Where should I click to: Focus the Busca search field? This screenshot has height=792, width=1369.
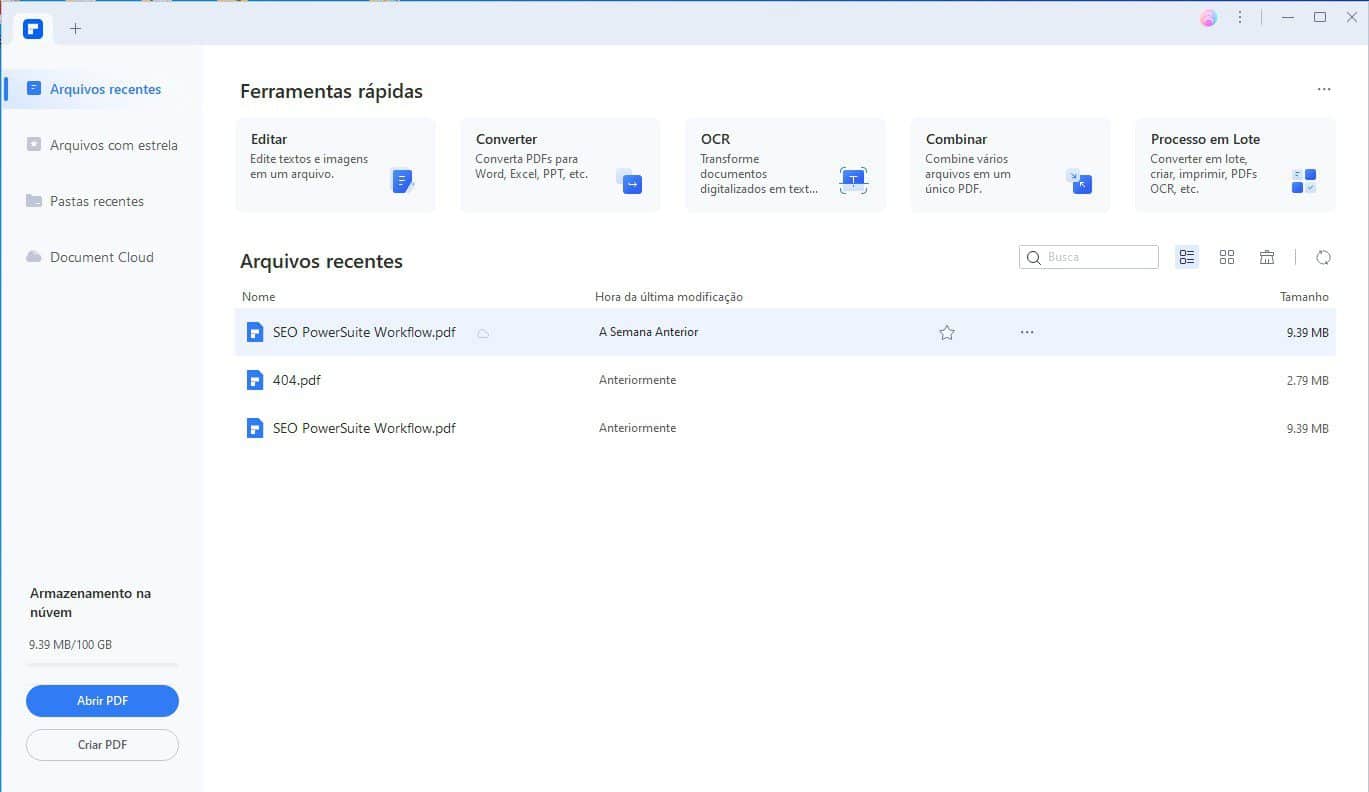(x=1089, y=257)
